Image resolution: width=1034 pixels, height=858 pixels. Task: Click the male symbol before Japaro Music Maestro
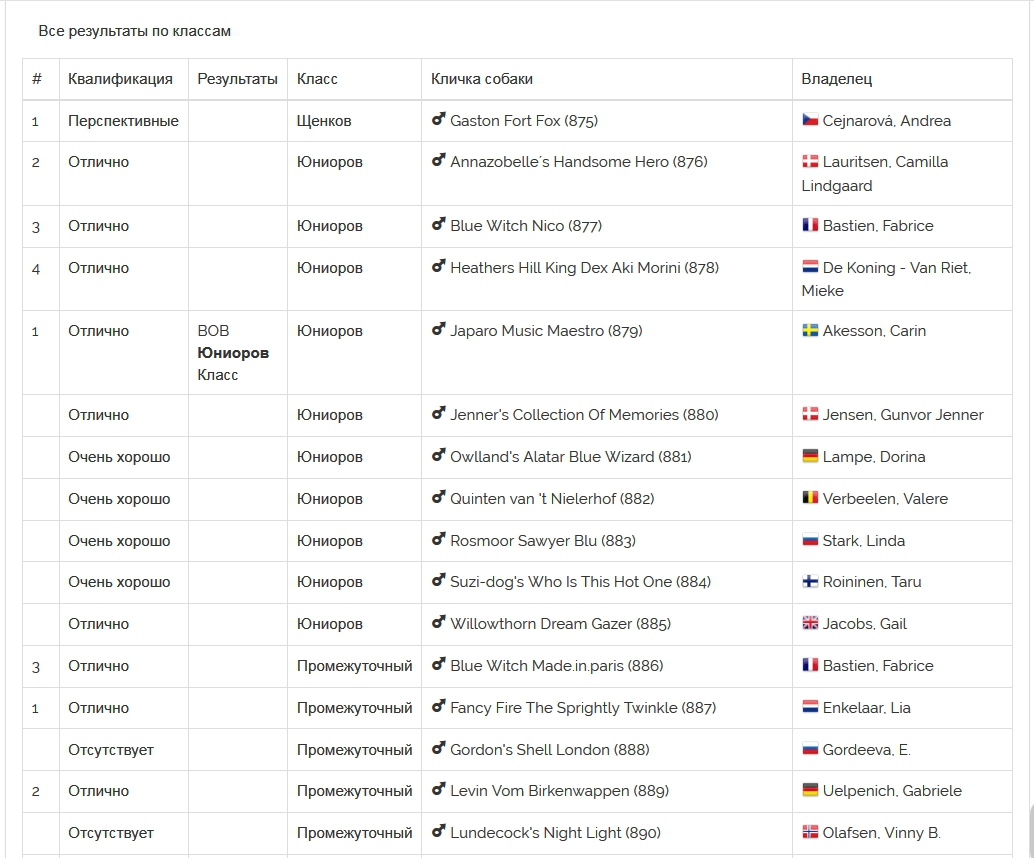tap(439, 328)
